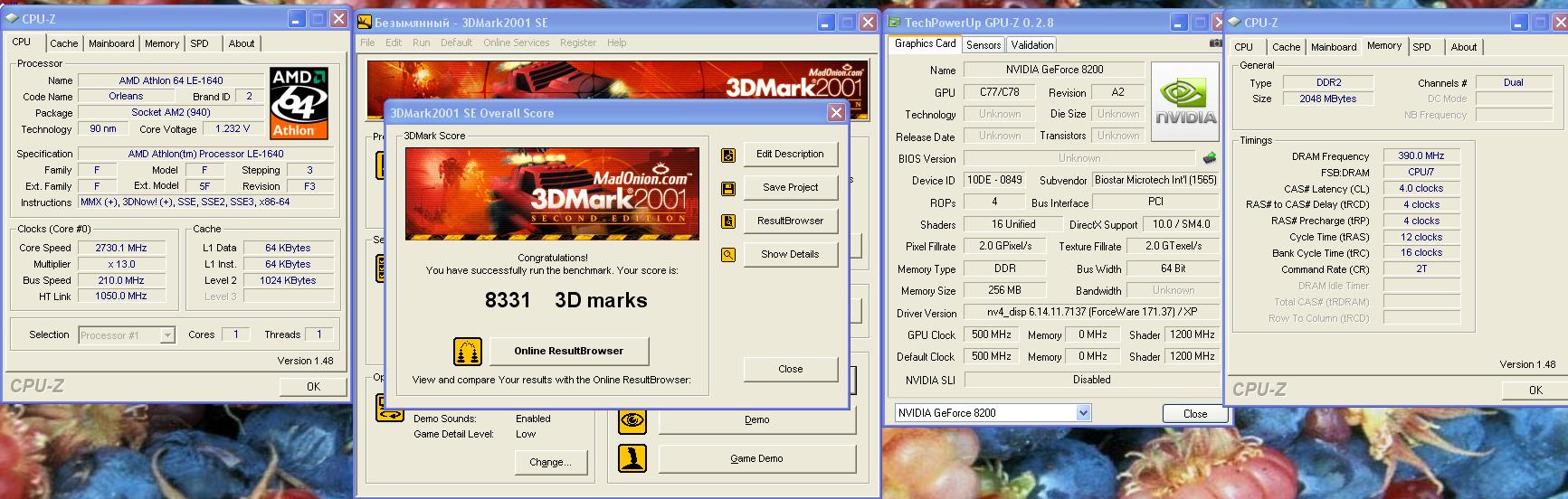The width and height of the screenshot is (1568, 499).
Task: Click the Save Project button
Action: tap(790, 187)
